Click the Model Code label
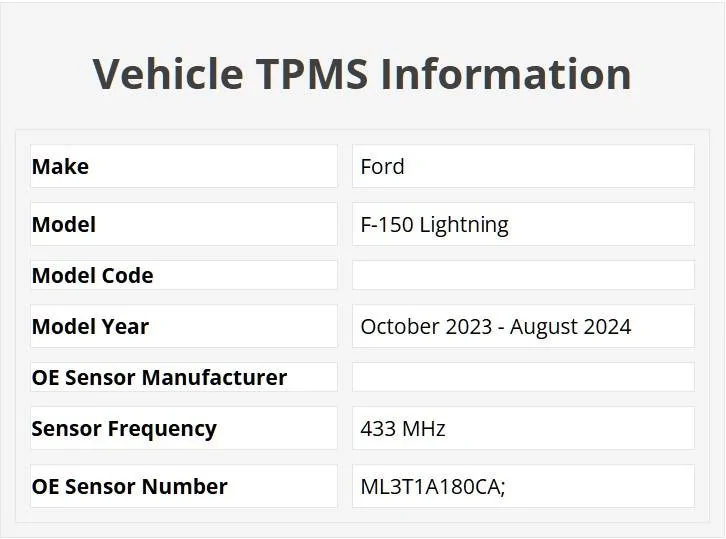This screenshot has height=539, width=726. [x=92, y=275]
